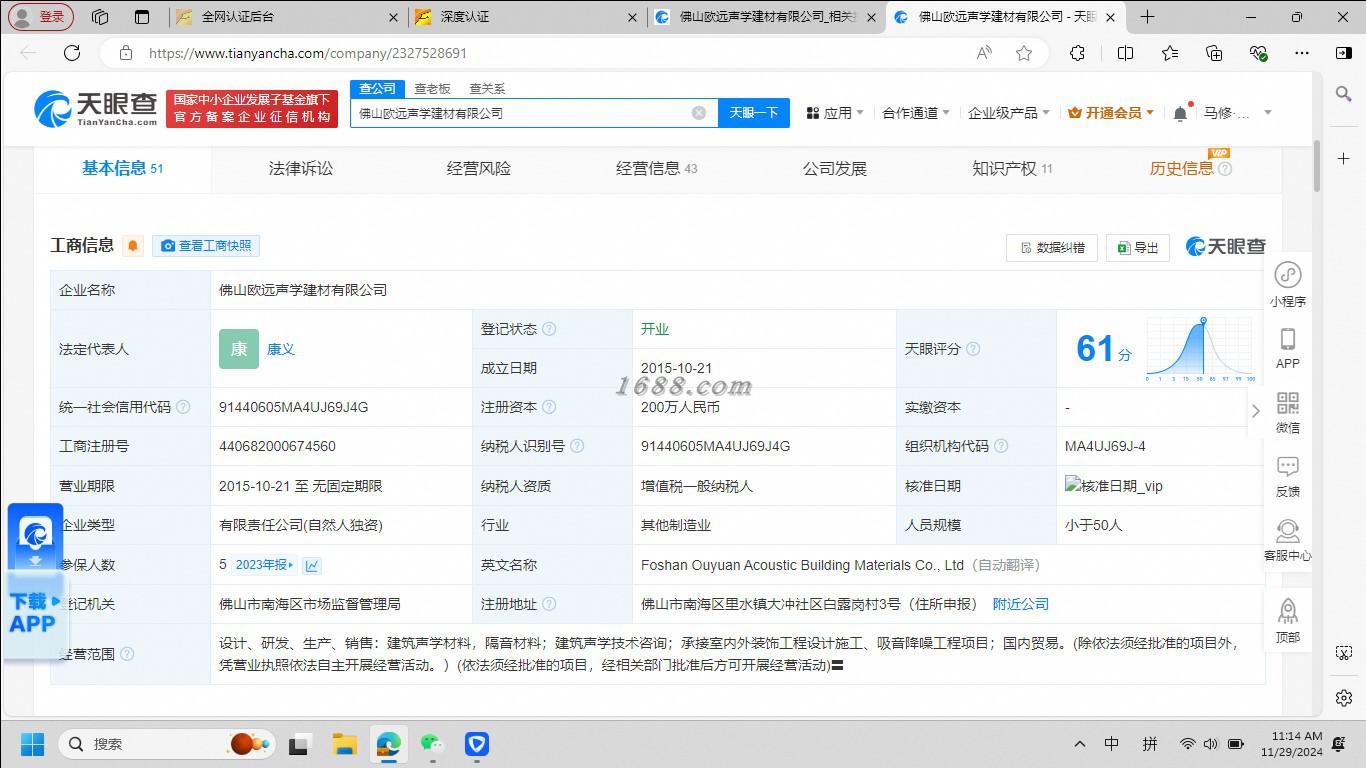Viewport: 1366px width, 768px height.
Task: Expand the 开通会员 dropdown
Action: (x=1111, y=113)
